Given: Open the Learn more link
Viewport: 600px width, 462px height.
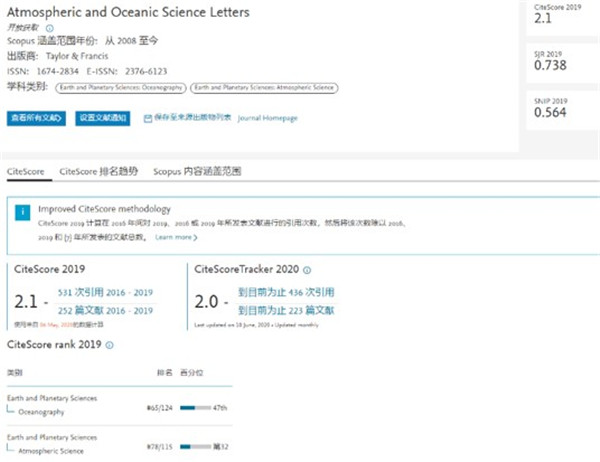Looking at the screenshot, I should [176, 238].
